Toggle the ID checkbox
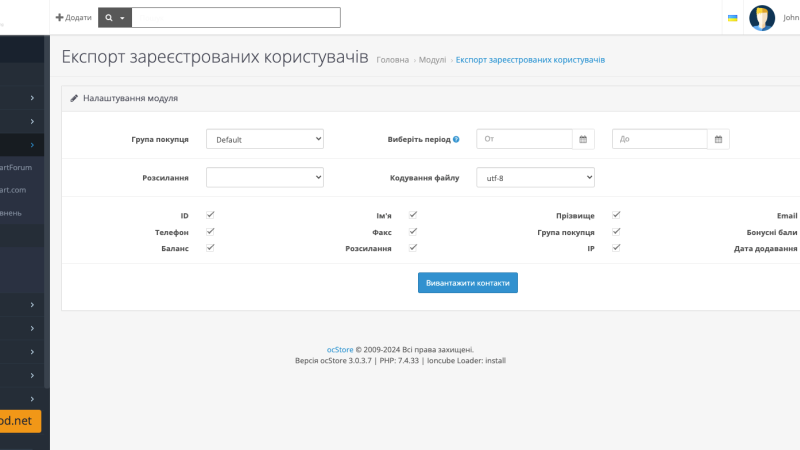Image resolution: width=800 pixels, height=450 pixels. click(210, 215)
